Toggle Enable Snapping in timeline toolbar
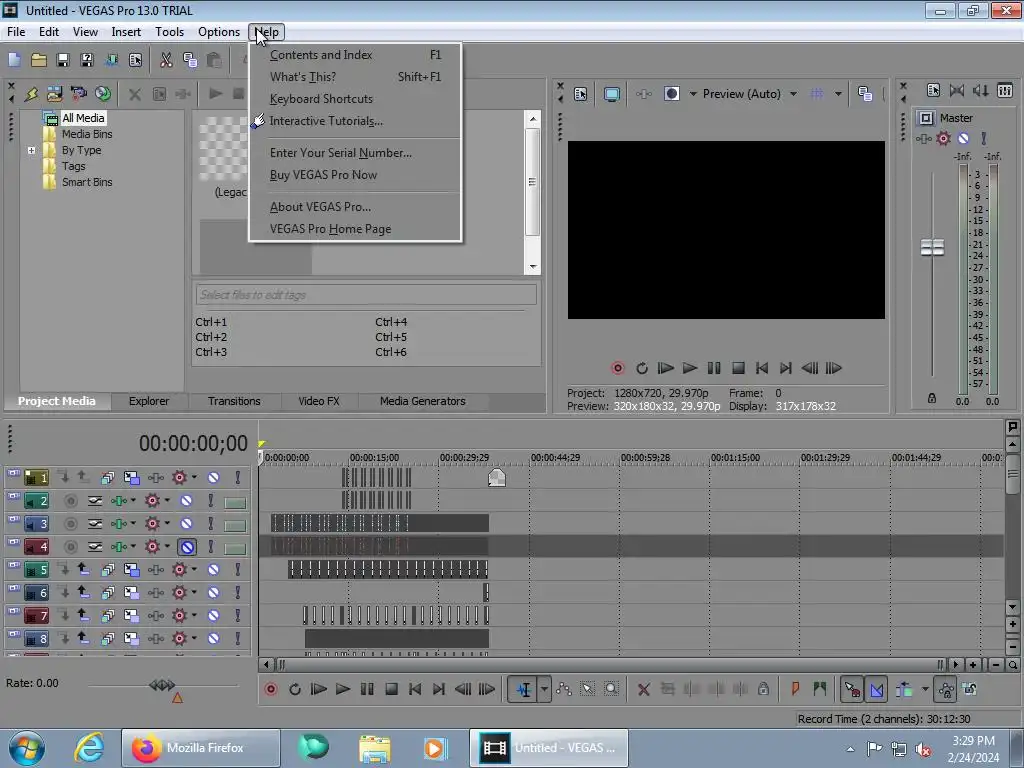Viewport: 1024px width, 768px height. 852,689
